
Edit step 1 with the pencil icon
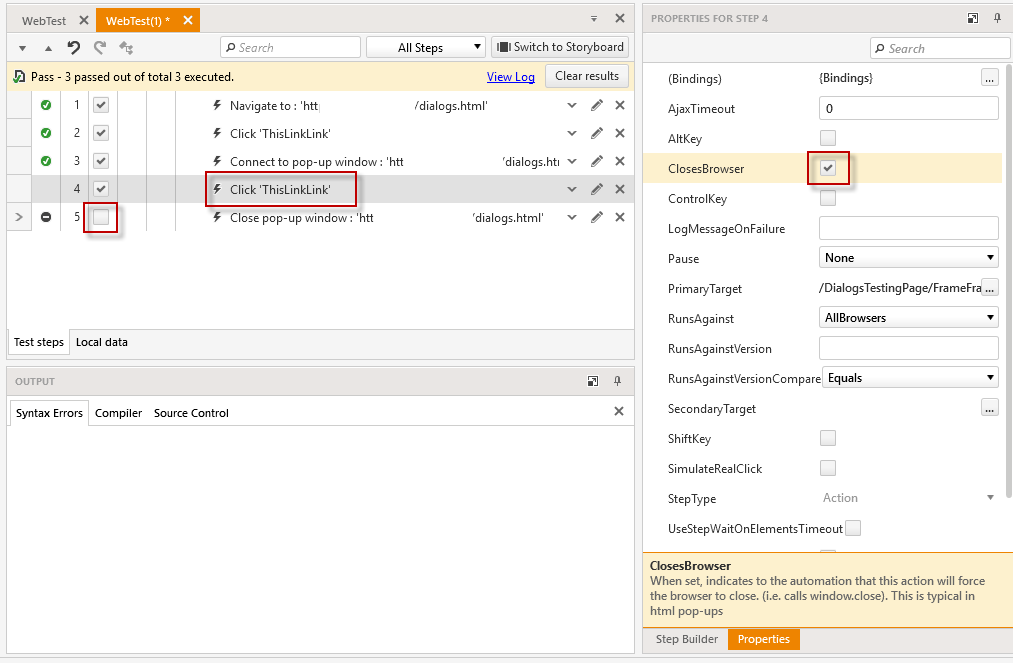(x=597, y=105)
